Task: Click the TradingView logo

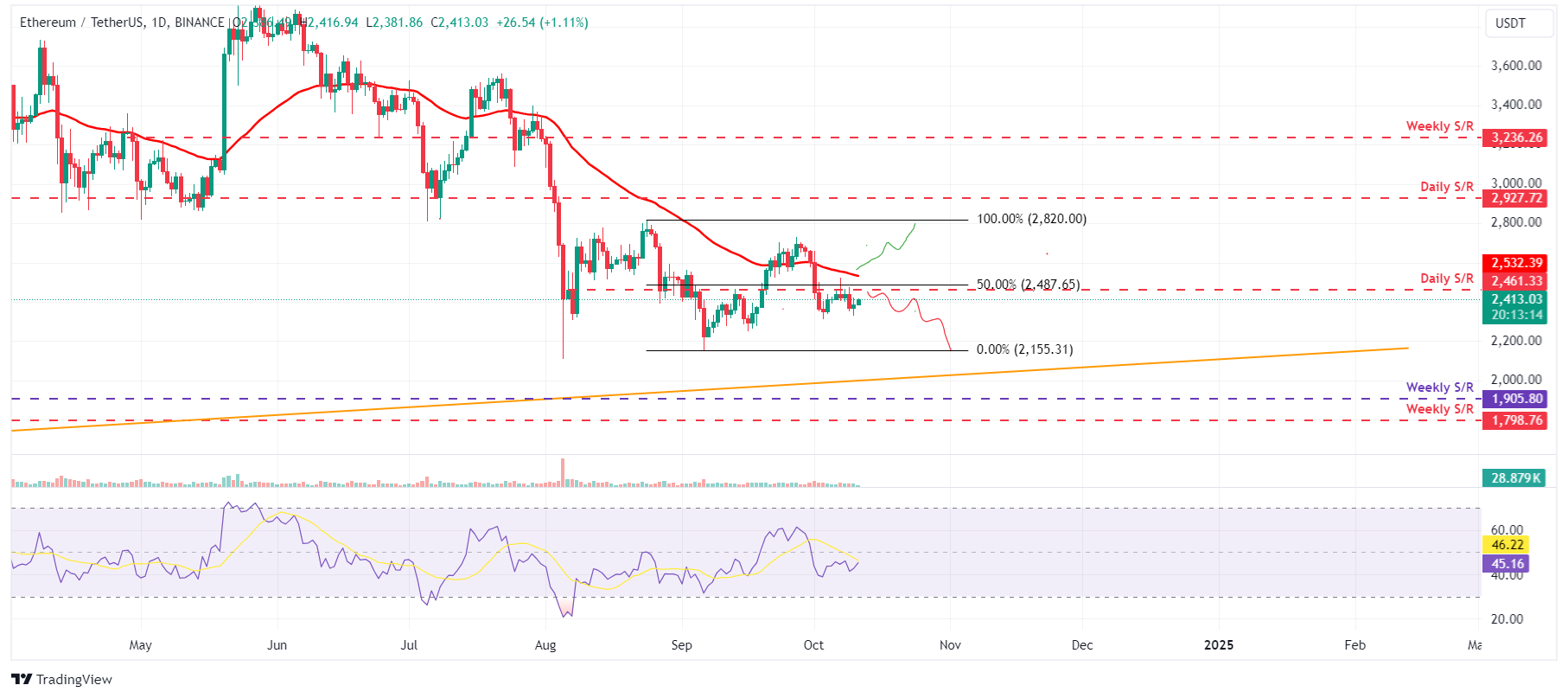Action: tap(61, 679)
